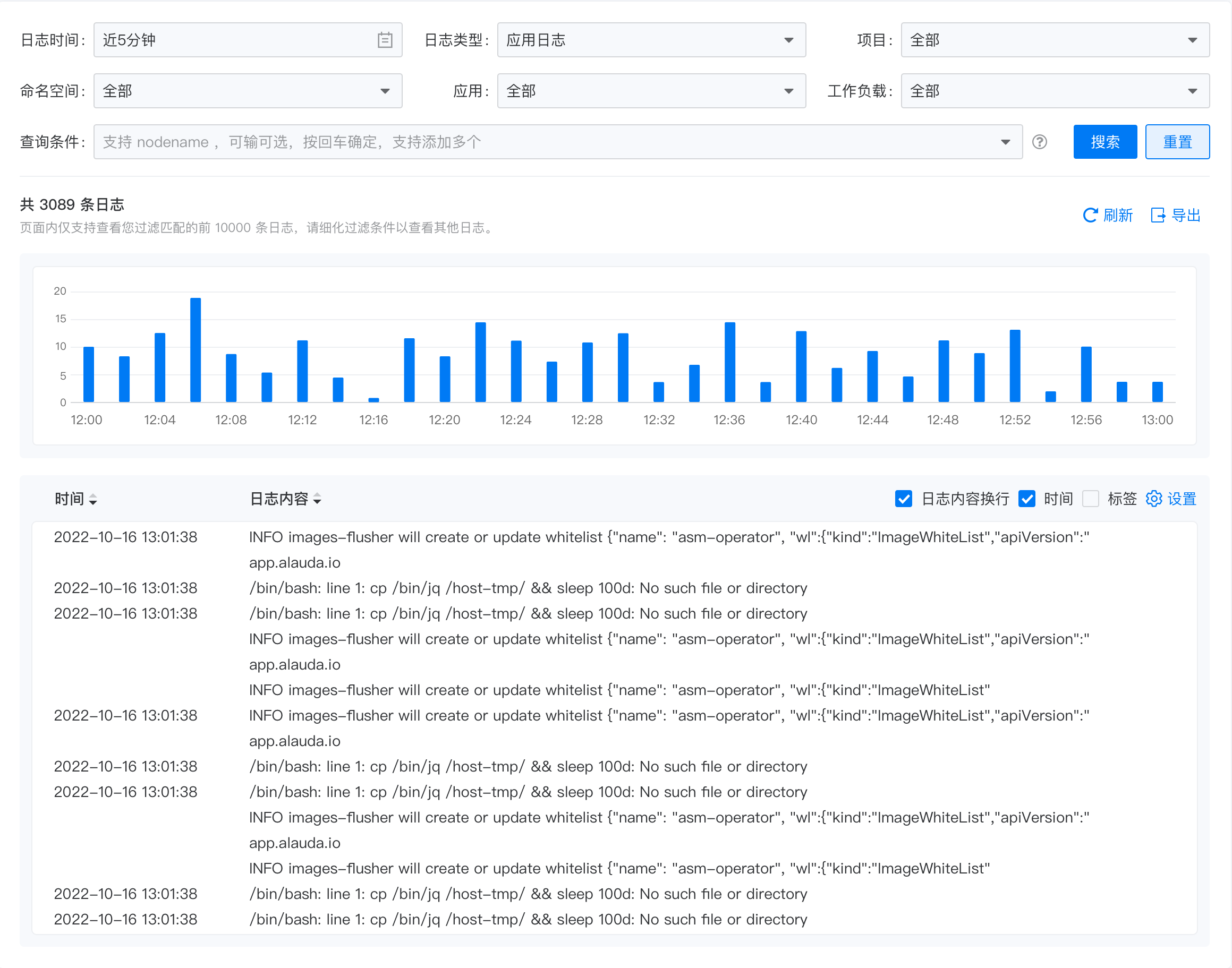Image resolution: width=1232 pixels, height=968 pixels.
Task: Open the 应用 dropdown
Action: point(651,91)
